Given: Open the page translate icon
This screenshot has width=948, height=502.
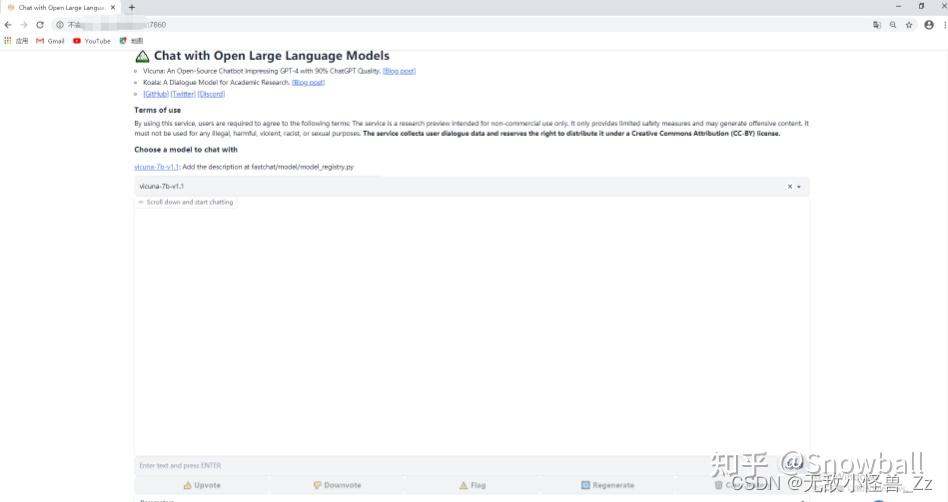Looking at the screenshot, I should pos(877,25).
